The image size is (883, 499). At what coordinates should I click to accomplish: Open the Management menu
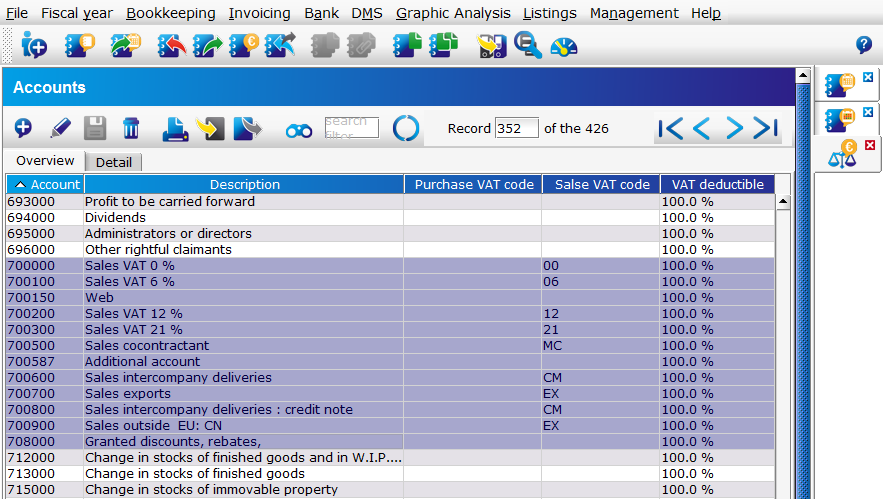coord(634,13)
